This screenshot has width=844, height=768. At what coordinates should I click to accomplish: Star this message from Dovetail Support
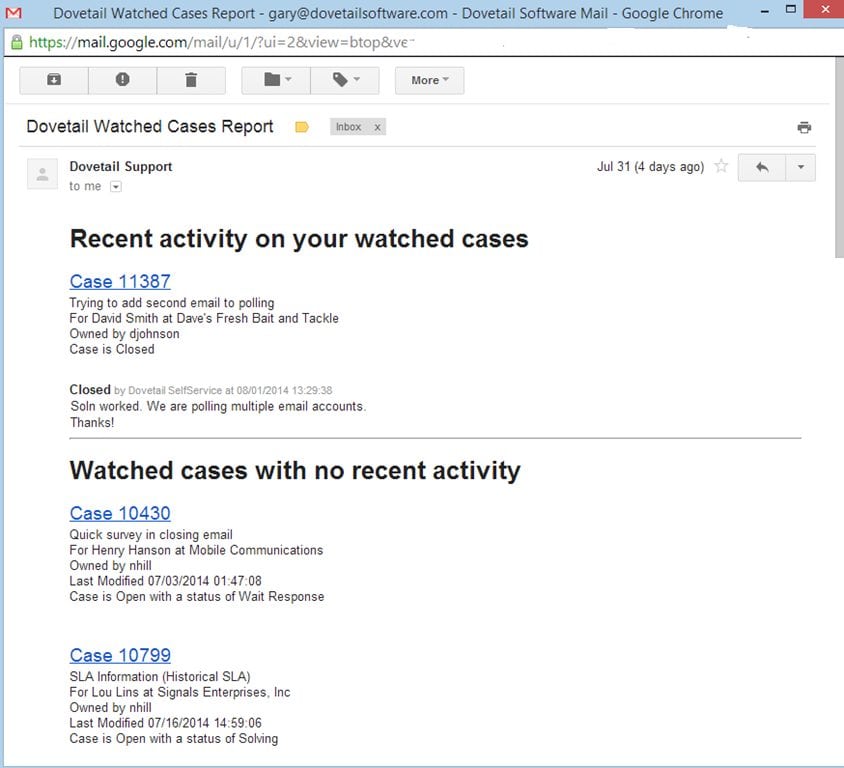coord(721,166)
